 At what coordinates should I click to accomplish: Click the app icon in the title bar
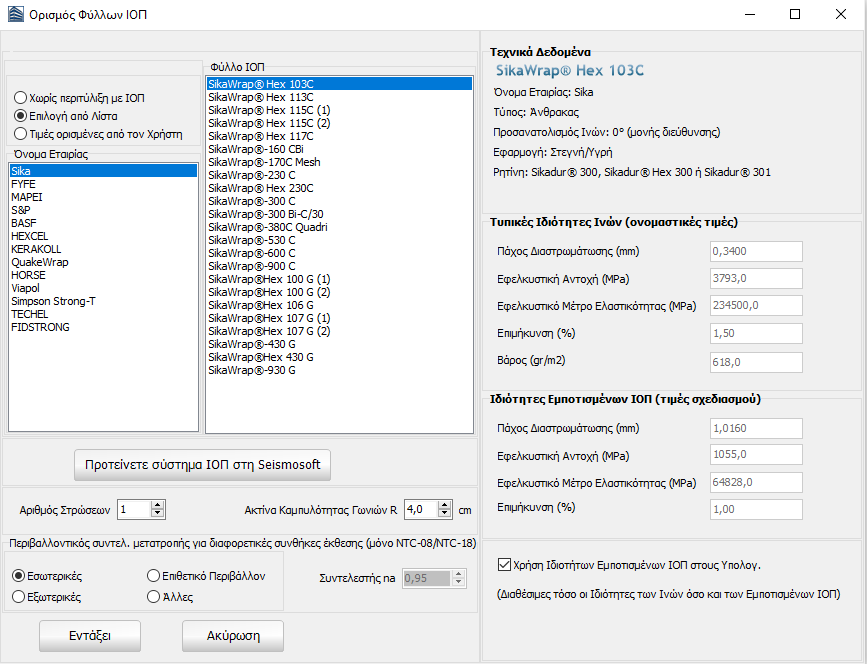(15, 15)
